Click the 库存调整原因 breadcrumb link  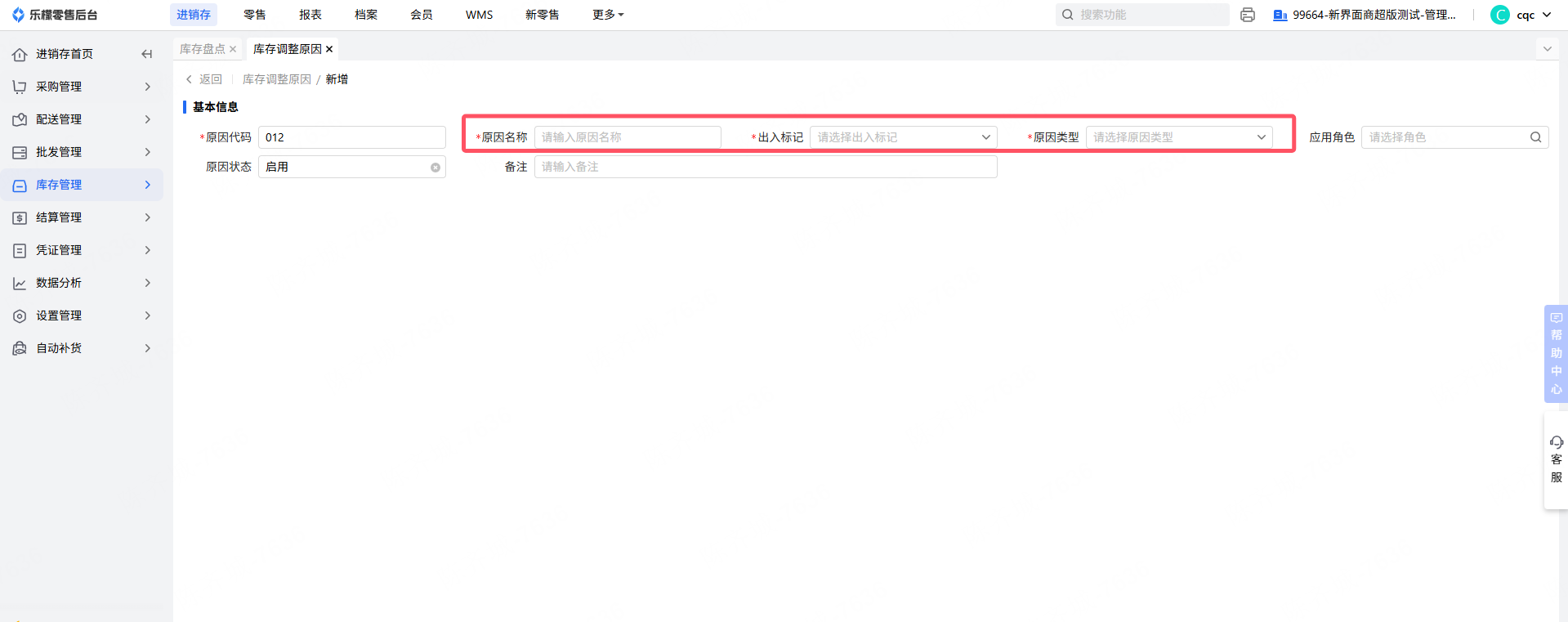277,79
